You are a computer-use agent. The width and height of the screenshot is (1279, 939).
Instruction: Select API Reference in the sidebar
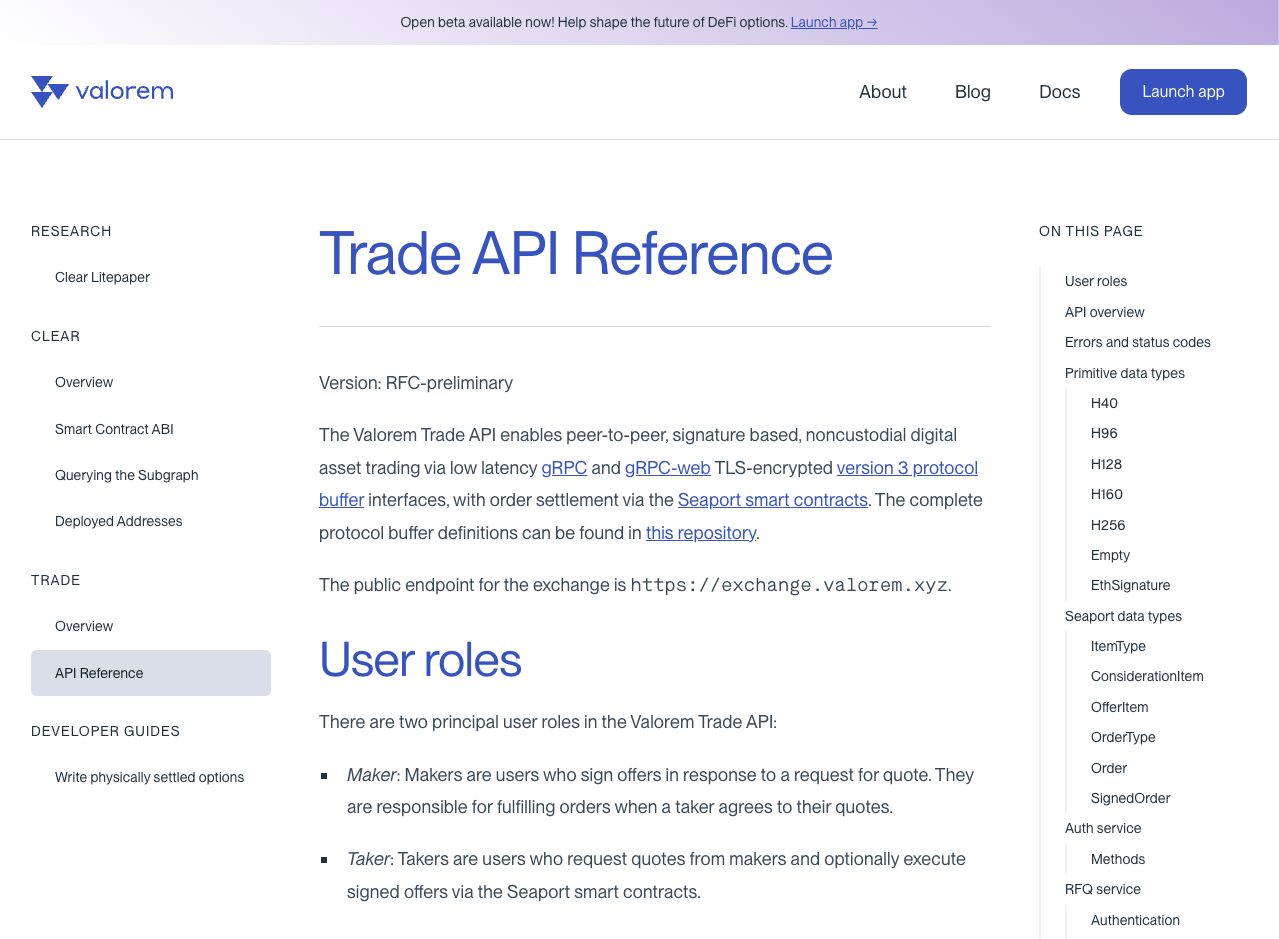click(151, 673)
